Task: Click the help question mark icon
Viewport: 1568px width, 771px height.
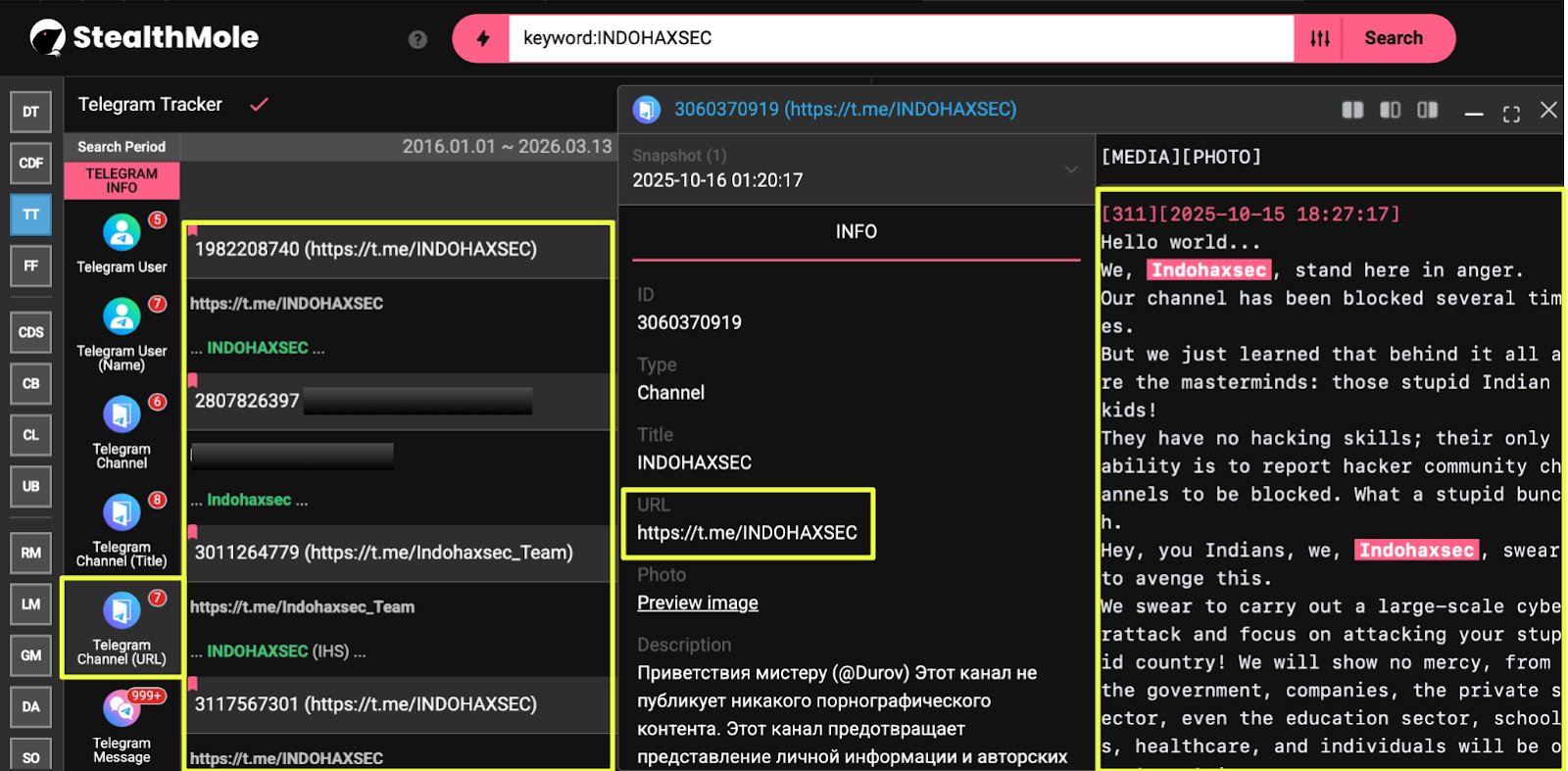Action: (x=417, y=39)
